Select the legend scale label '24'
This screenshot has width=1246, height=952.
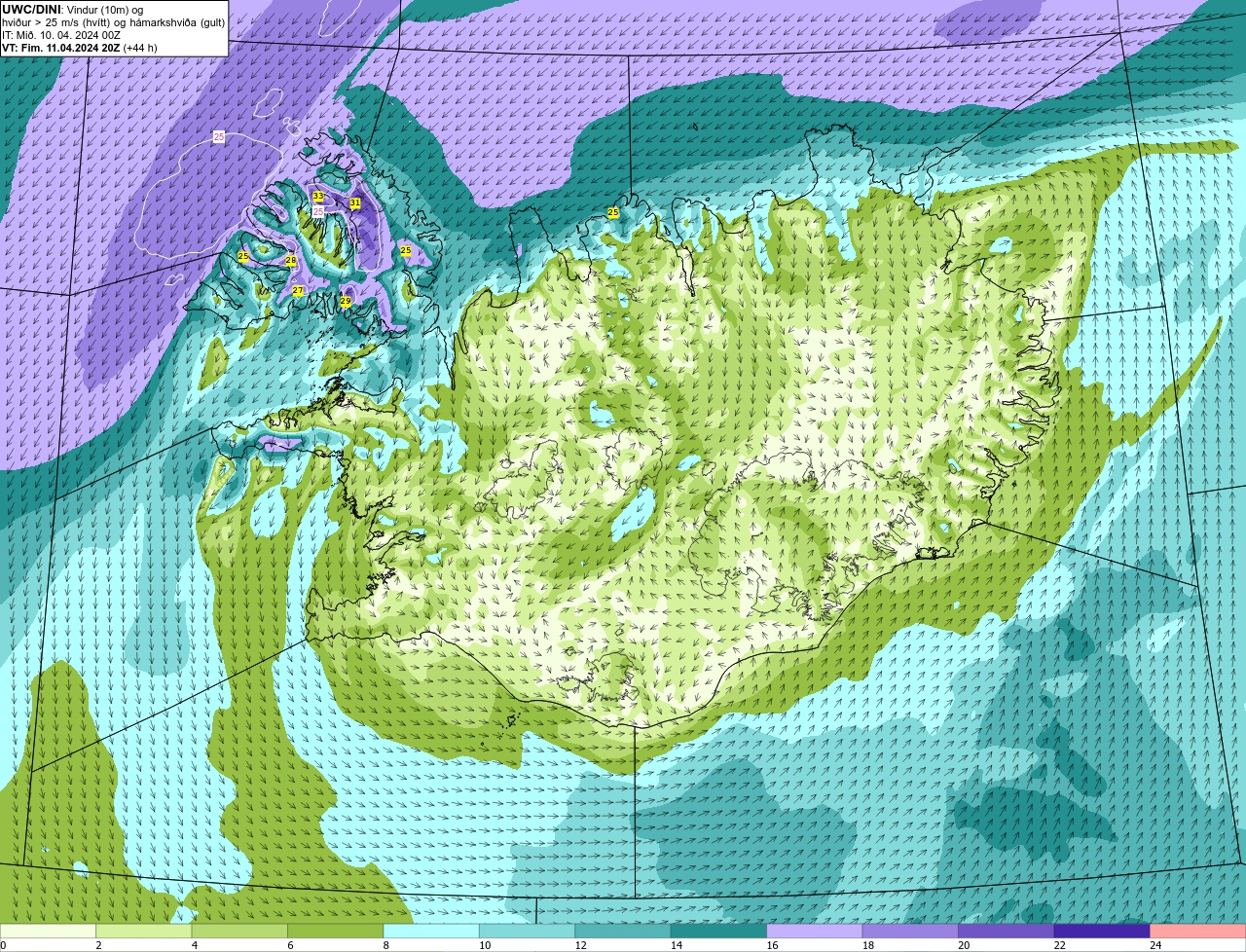click(x=1155, y=944)
